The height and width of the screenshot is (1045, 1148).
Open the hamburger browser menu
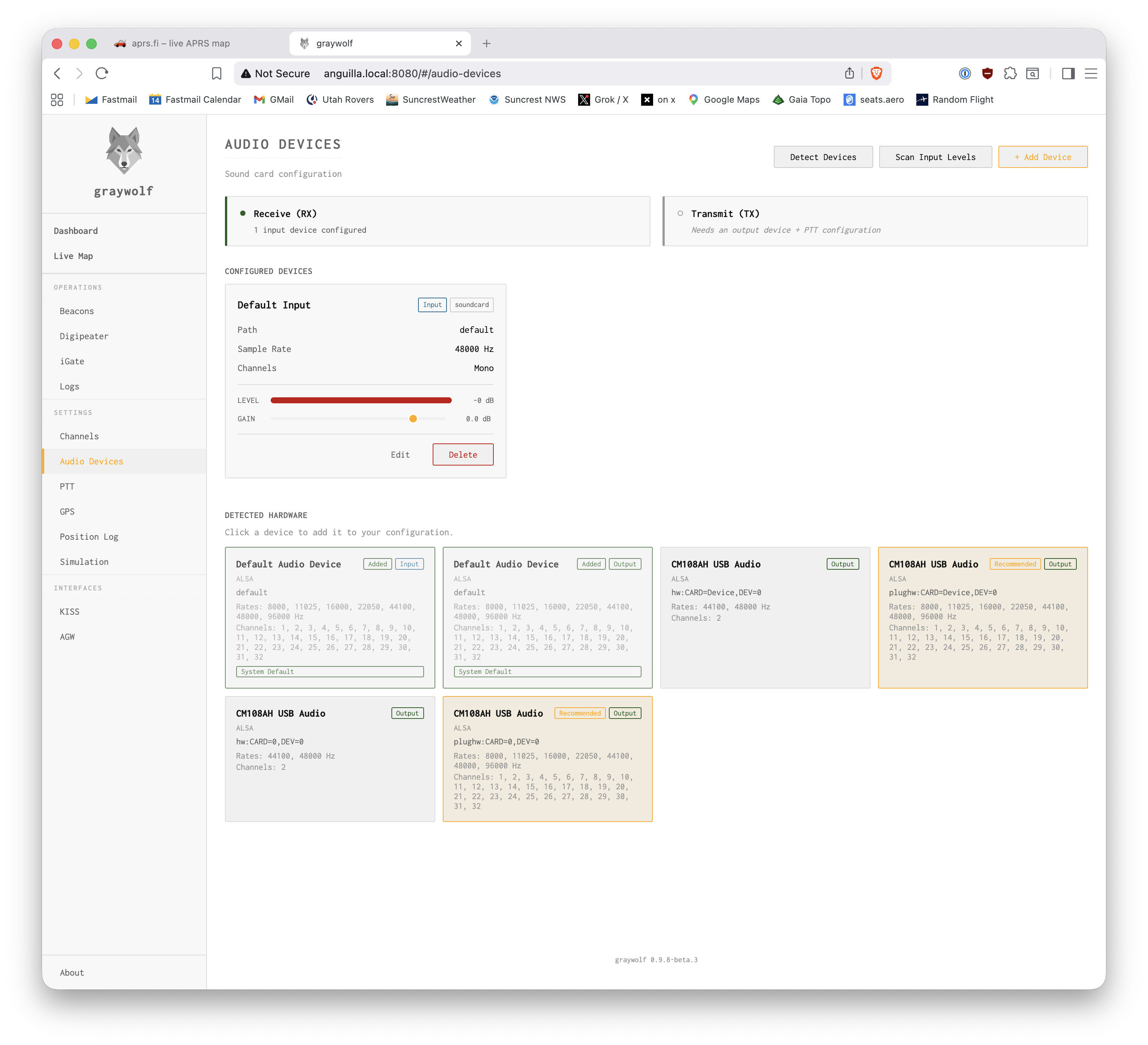coord(1091,73)
